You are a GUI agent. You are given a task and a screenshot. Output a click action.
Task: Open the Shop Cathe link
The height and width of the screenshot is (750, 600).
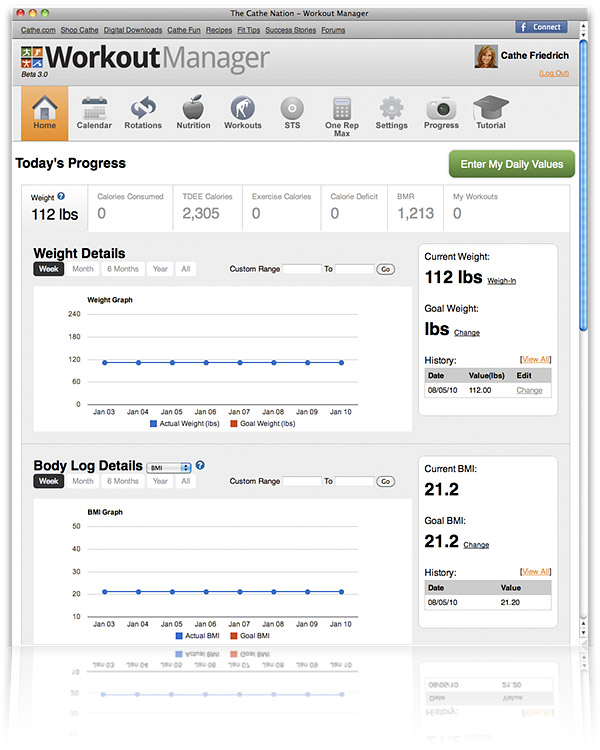(79, 30)
